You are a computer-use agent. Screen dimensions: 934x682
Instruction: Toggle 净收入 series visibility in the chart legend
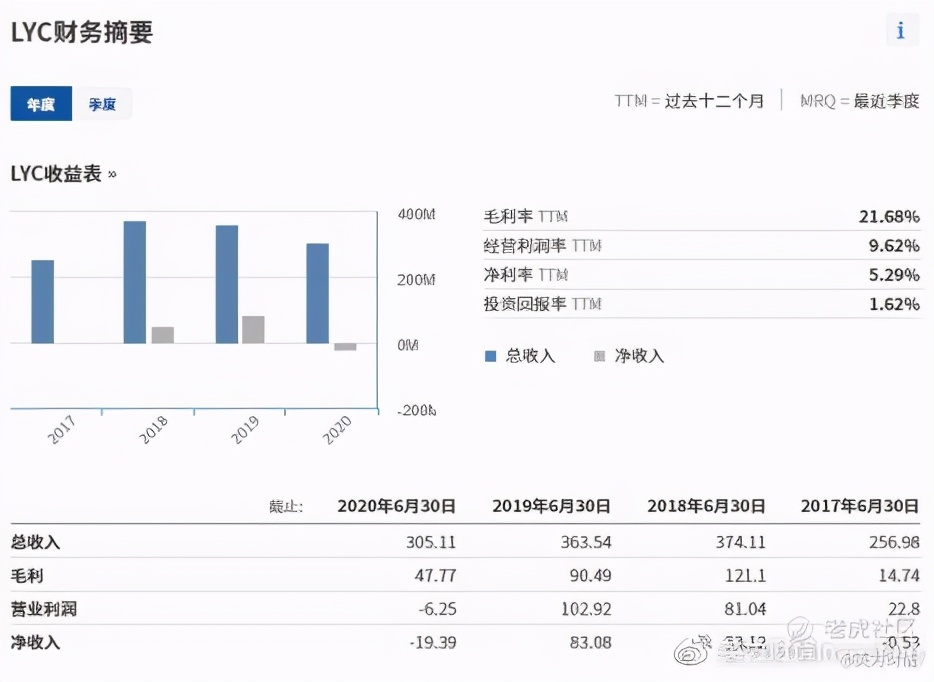coord(630,356)
